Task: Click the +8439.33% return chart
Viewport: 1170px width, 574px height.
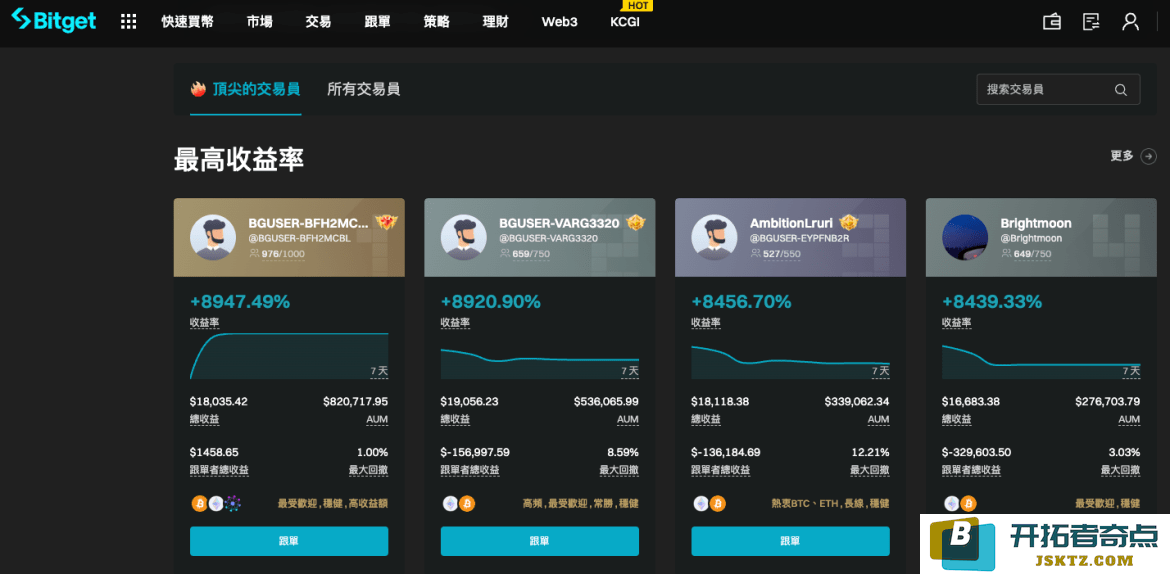Action: [1041, 361]
